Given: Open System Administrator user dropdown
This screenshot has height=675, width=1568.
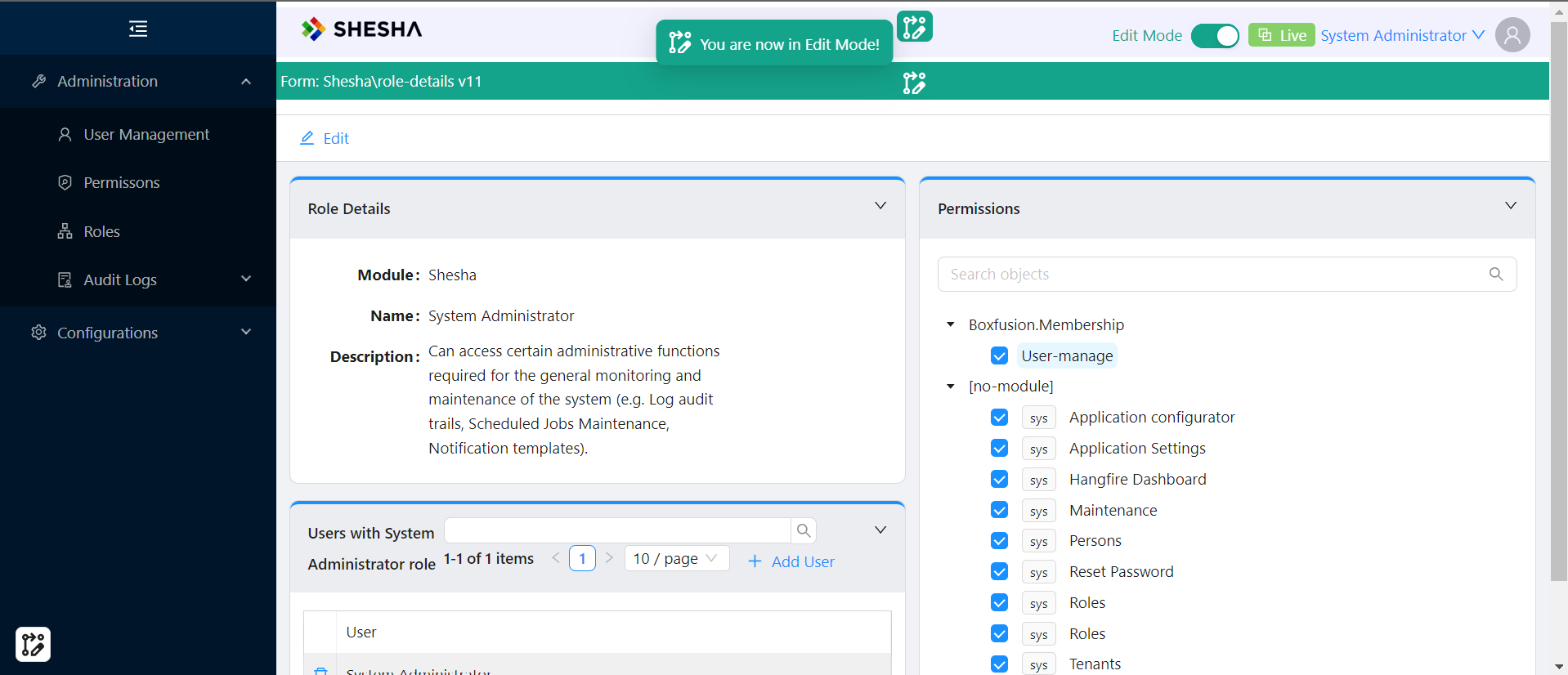Looking at the screenshot, I should click(1402, 36).
